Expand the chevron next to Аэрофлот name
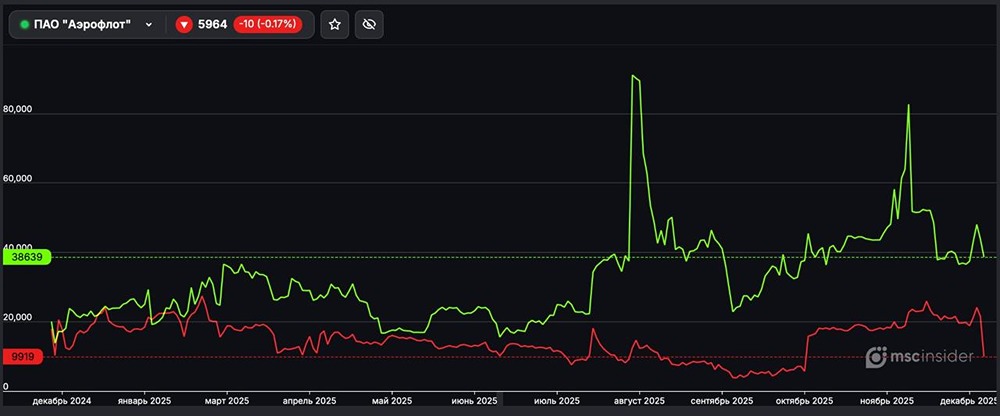 click(x=149, y=24)
